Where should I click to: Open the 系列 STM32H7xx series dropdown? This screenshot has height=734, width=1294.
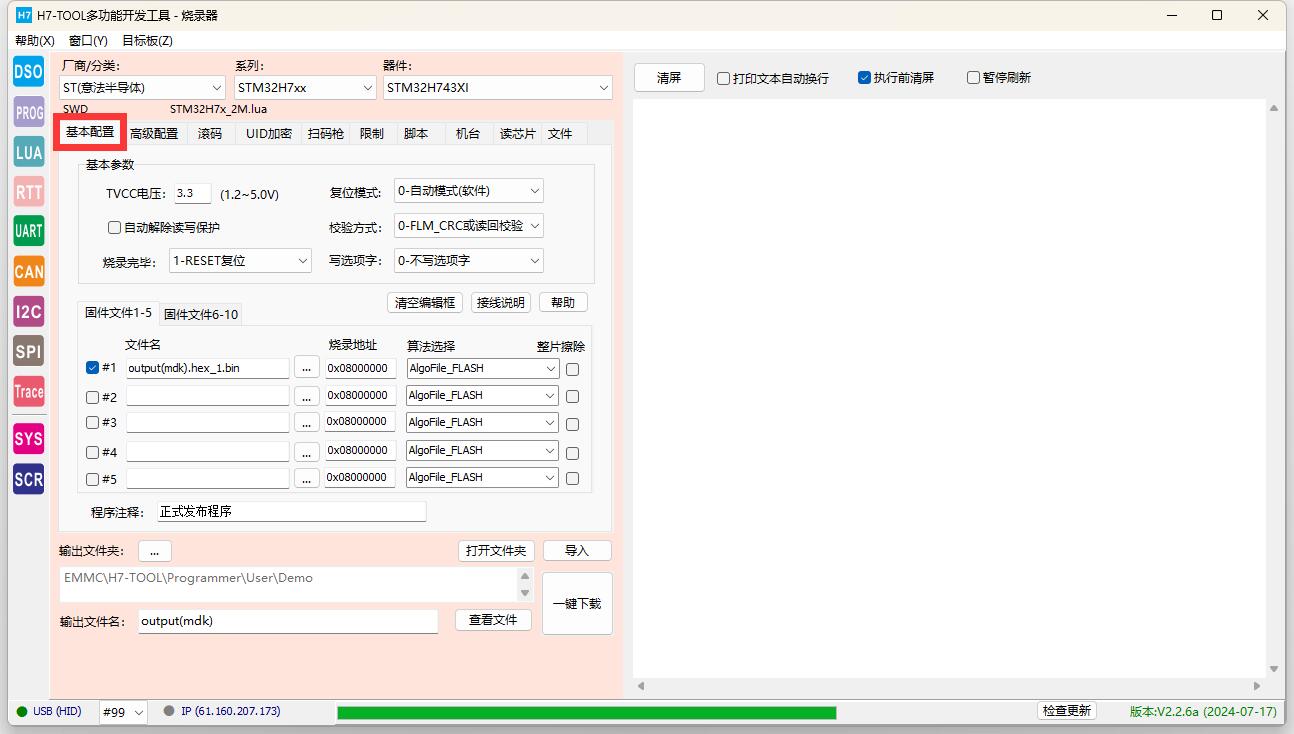point(305,88)
